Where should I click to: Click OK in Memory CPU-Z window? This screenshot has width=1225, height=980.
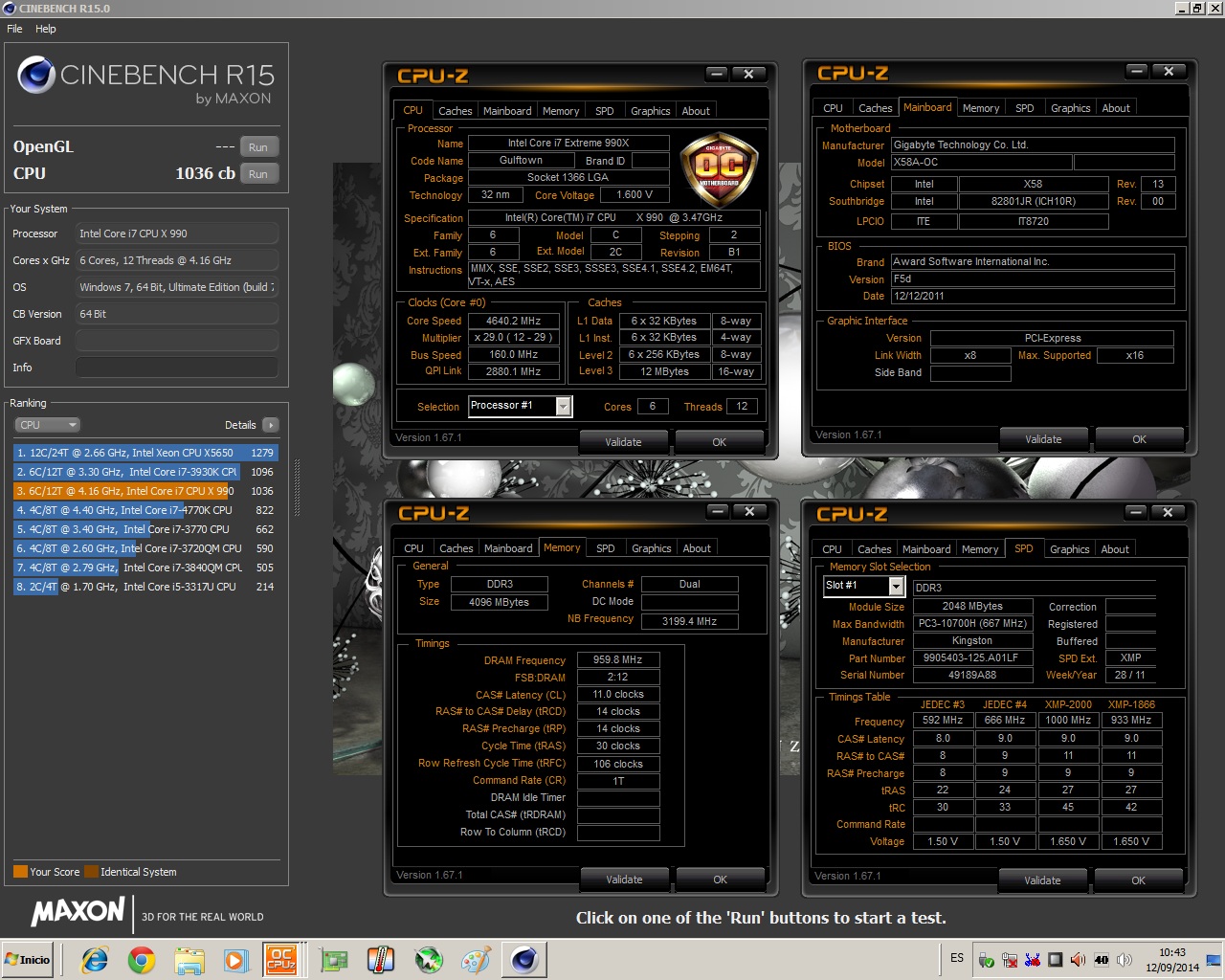[721, 880]
